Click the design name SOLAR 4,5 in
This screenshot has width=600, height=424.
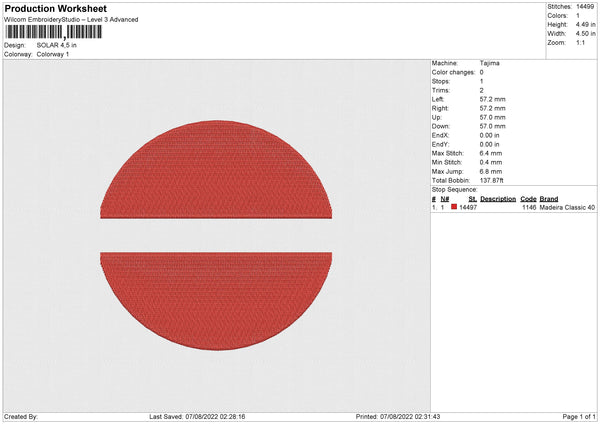click(55, 45)
